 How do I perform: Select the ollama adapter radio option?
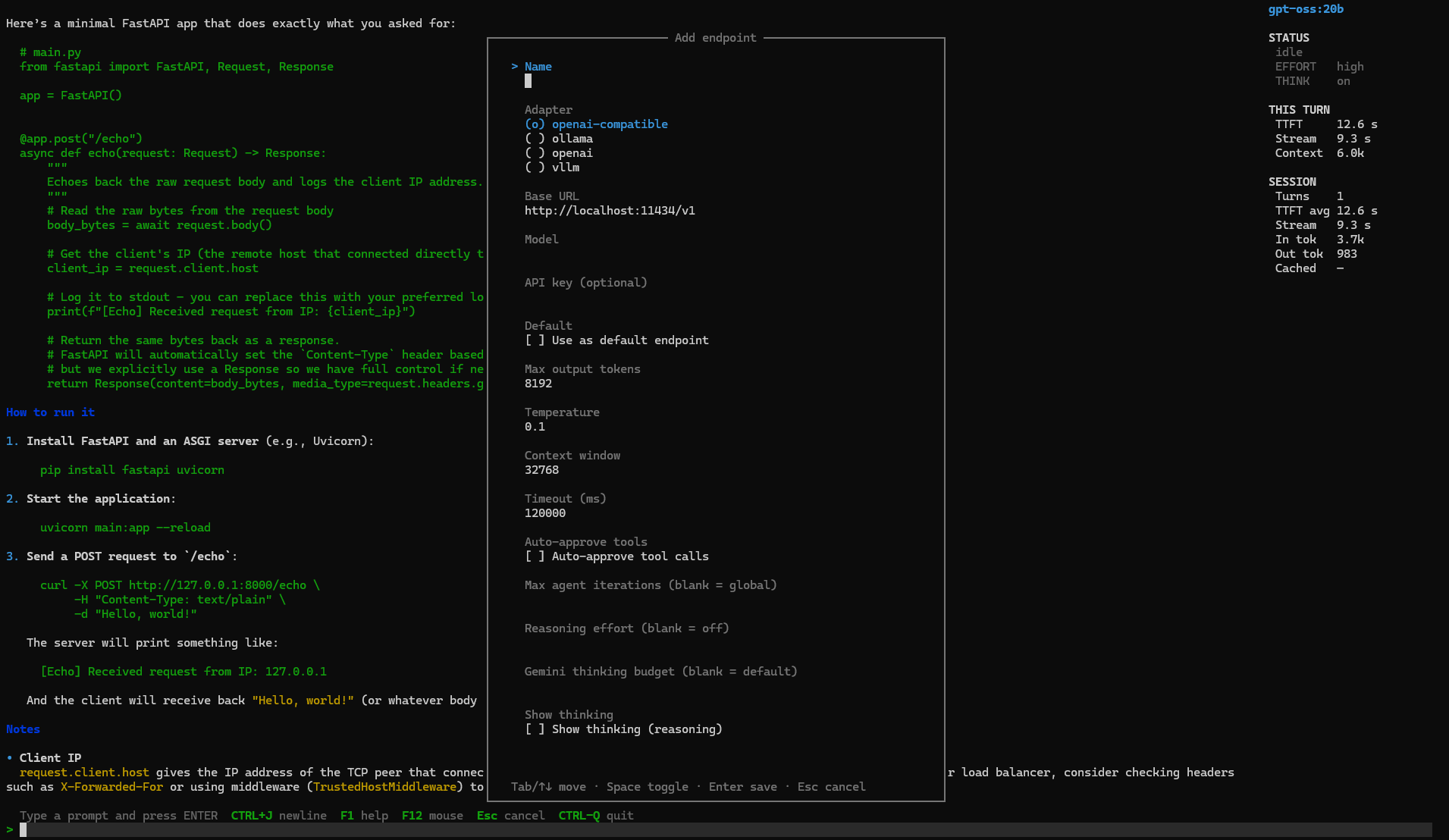click(x=559, y=139)
